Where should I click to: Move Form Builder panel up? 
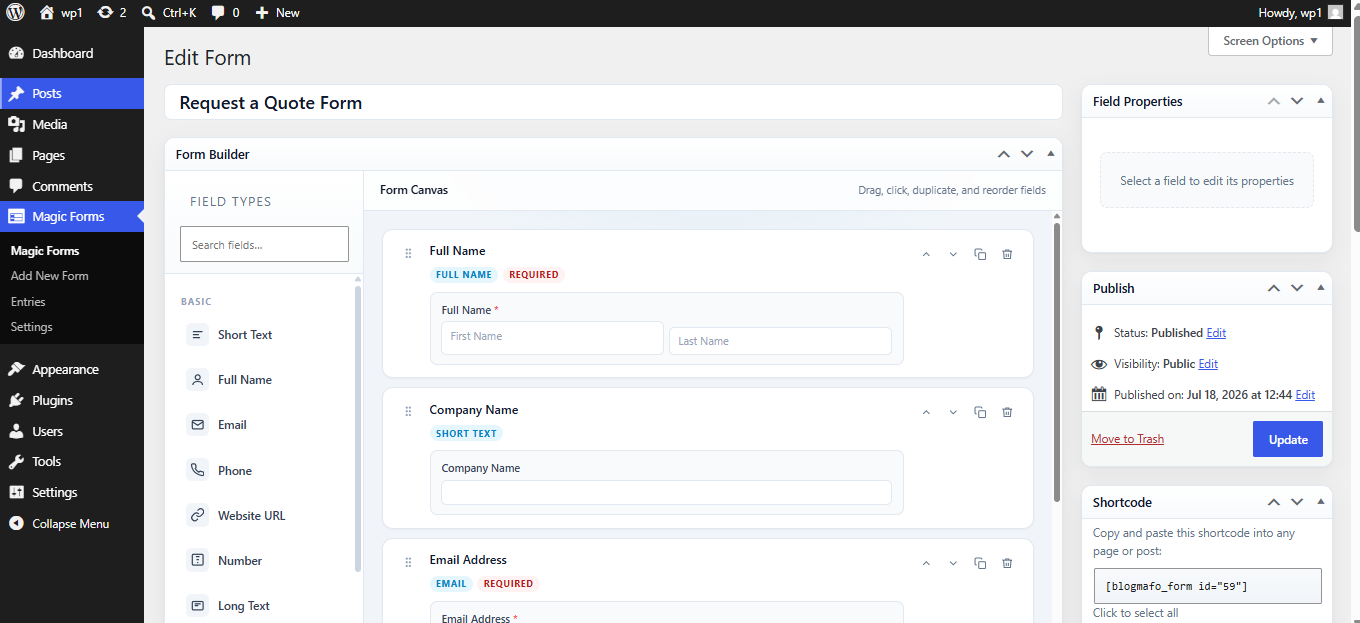(1004, 154)
